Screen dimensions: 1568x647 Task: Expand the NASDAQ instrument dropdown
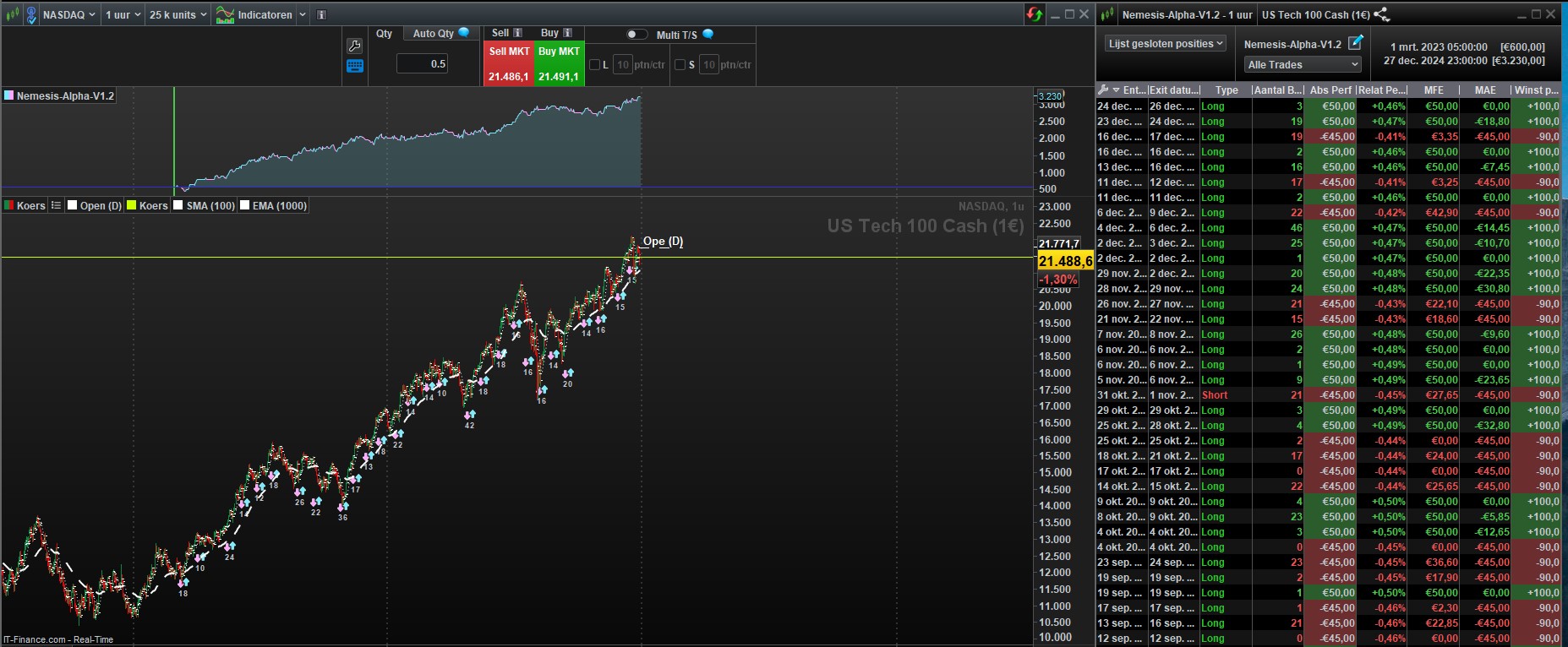coord(69,14)
